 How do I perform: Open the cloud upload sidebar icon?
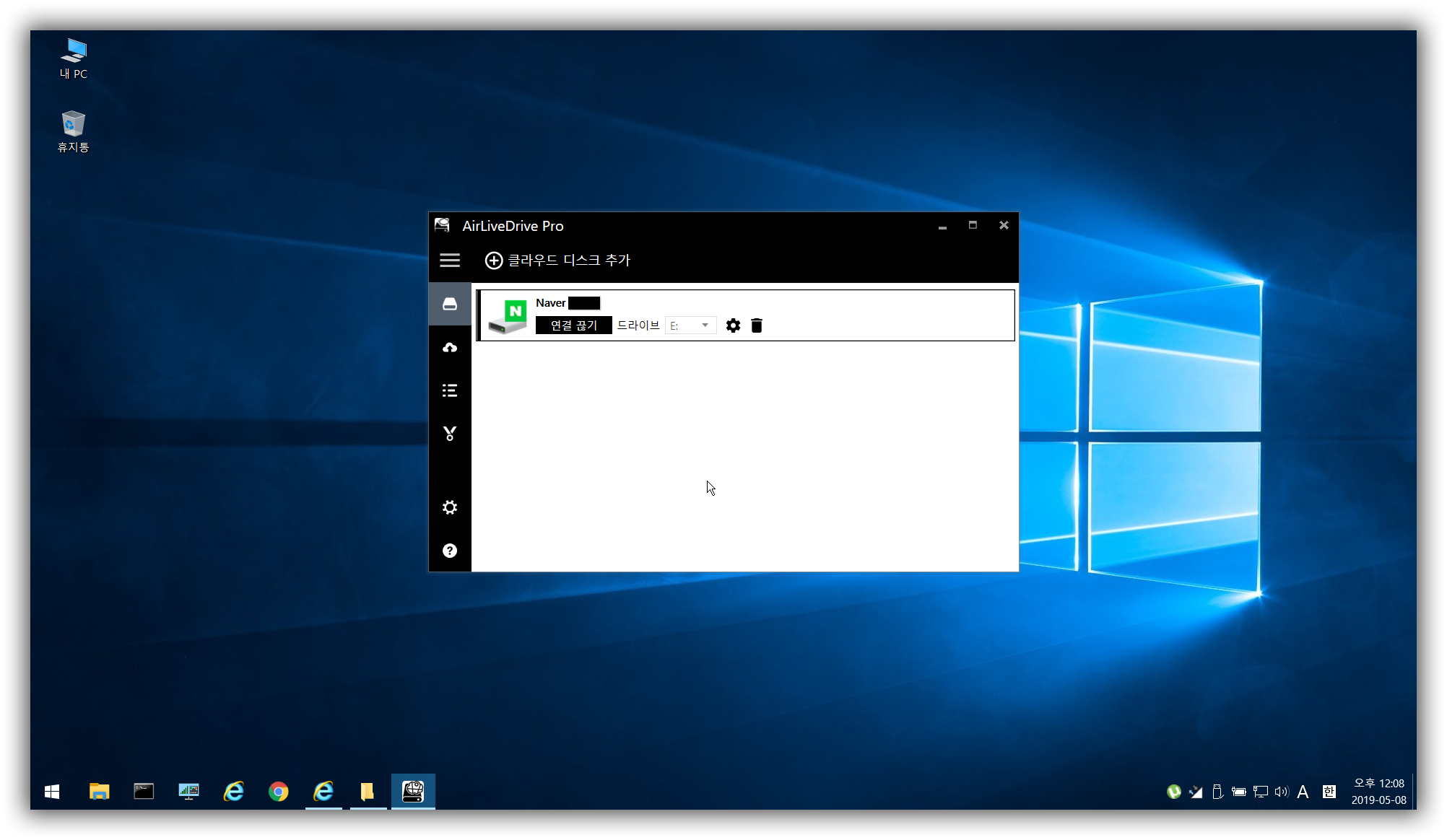[x=450, y=348]
